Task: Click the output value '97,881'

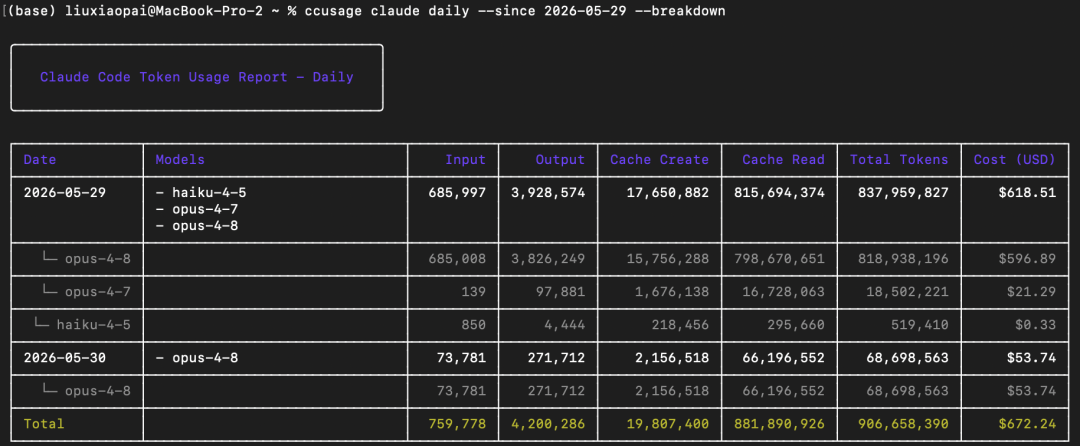Action: pyautogui.click(x=560, y=292)
